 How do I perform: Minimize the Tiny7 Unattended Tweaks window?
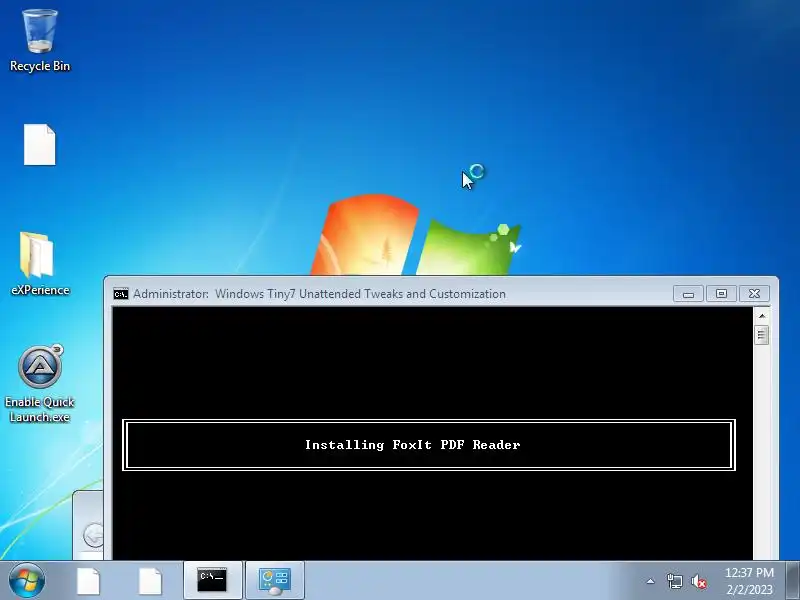688,294
